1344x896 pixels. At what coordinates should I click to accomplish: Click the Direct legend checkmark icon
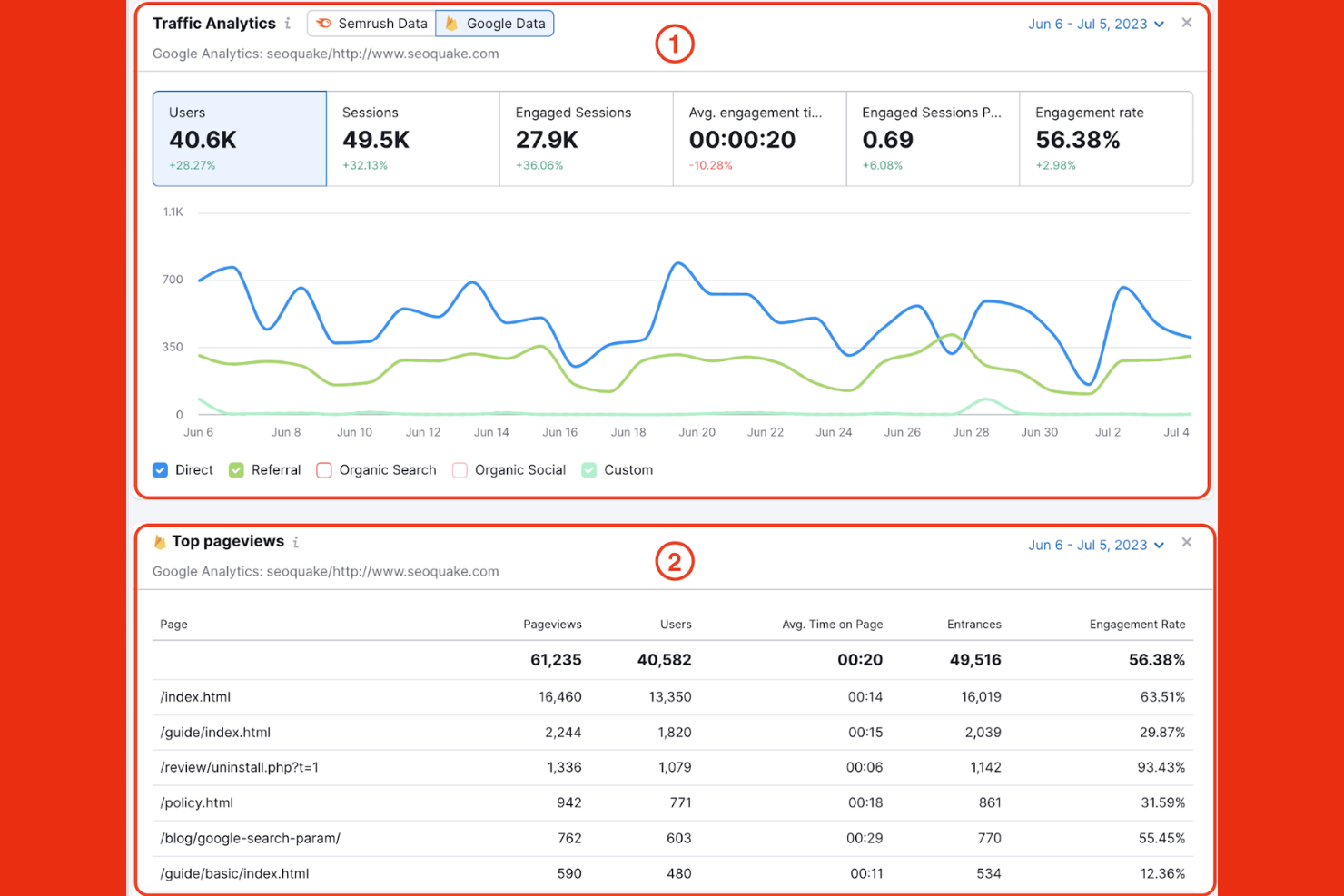pos(160,470)
